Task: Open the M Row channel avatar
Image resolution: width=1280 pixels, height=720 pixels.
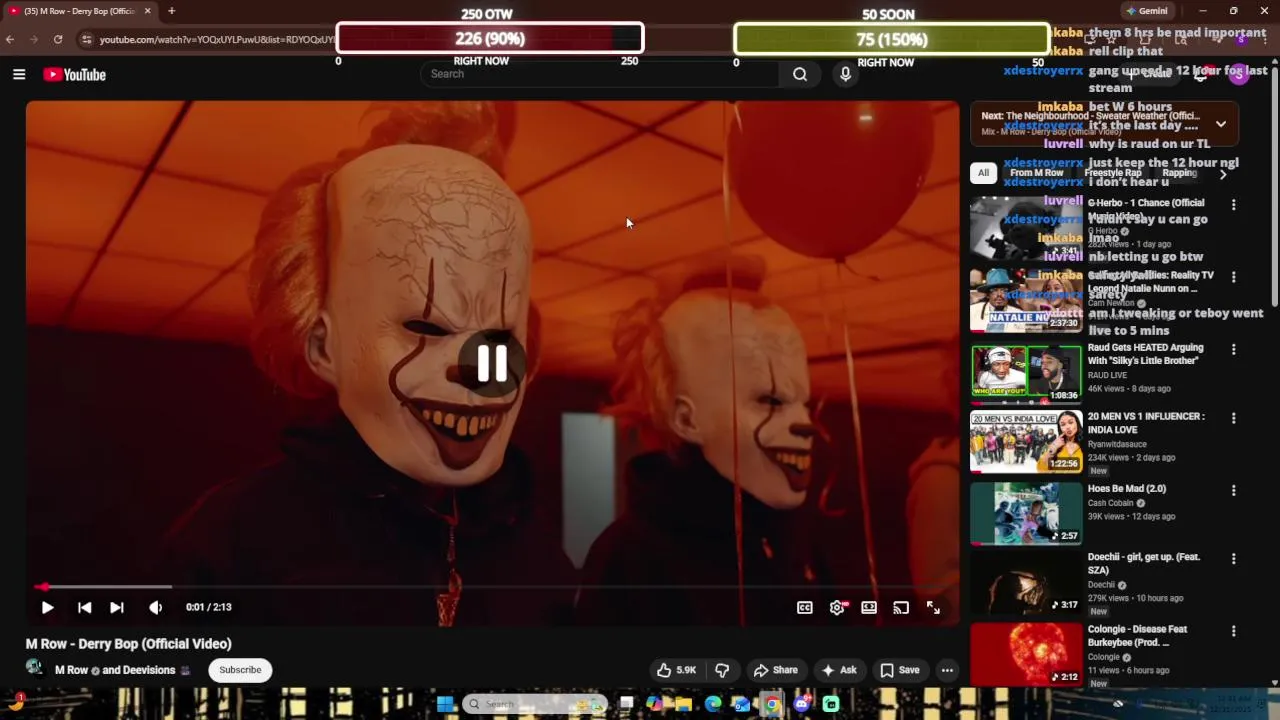Action: pyautogui.click(x=35, y=669)
